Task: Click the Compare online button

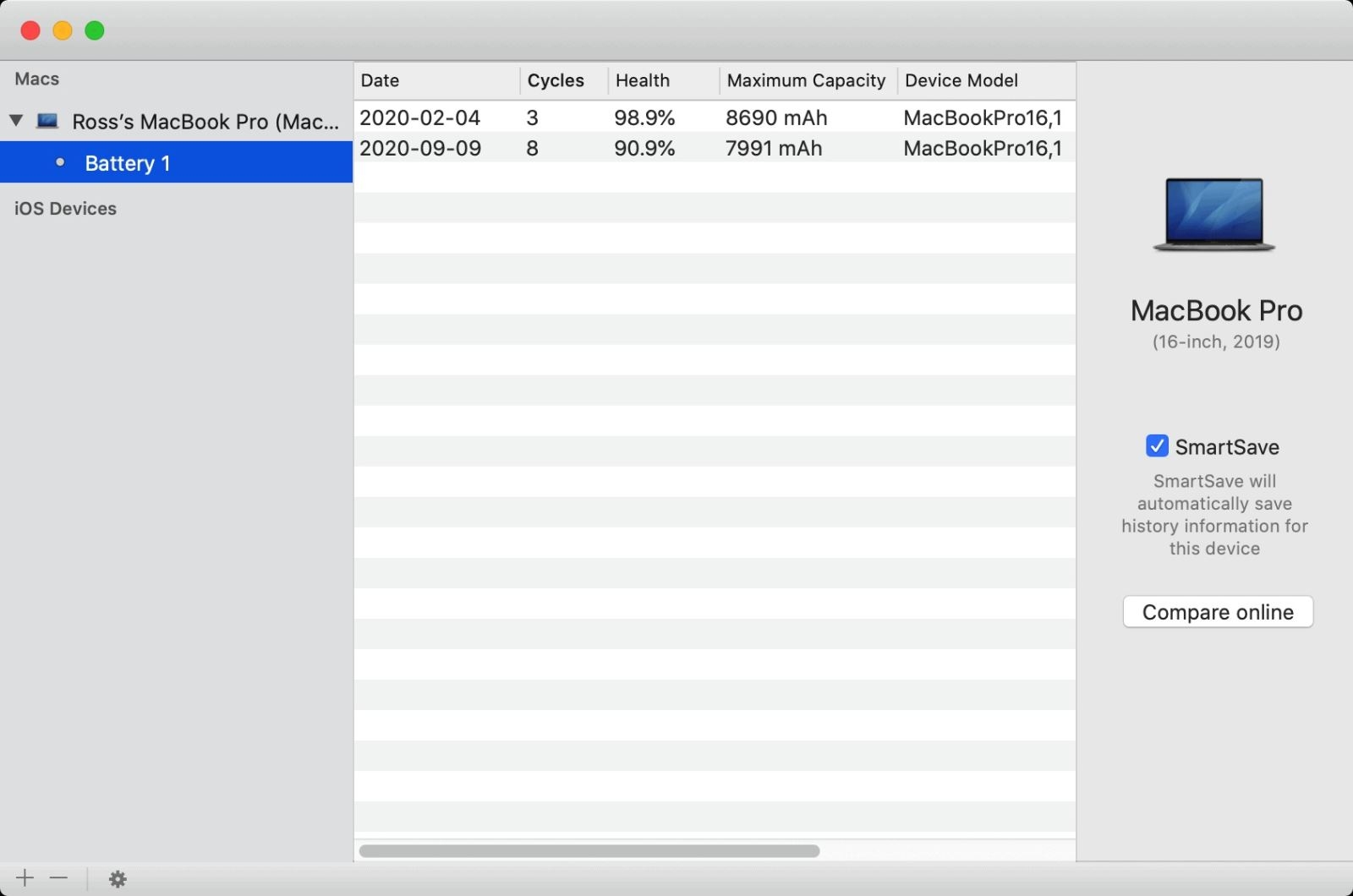Action: (1218, 612)
